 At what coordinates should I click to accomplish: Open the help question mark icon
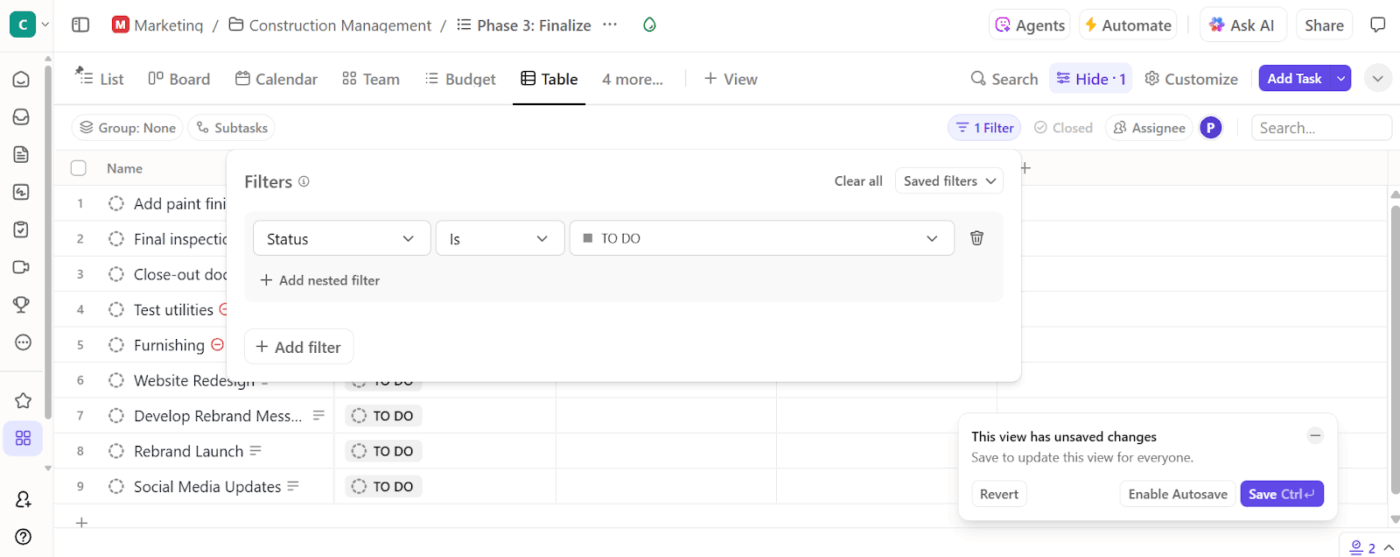point(22,537)
